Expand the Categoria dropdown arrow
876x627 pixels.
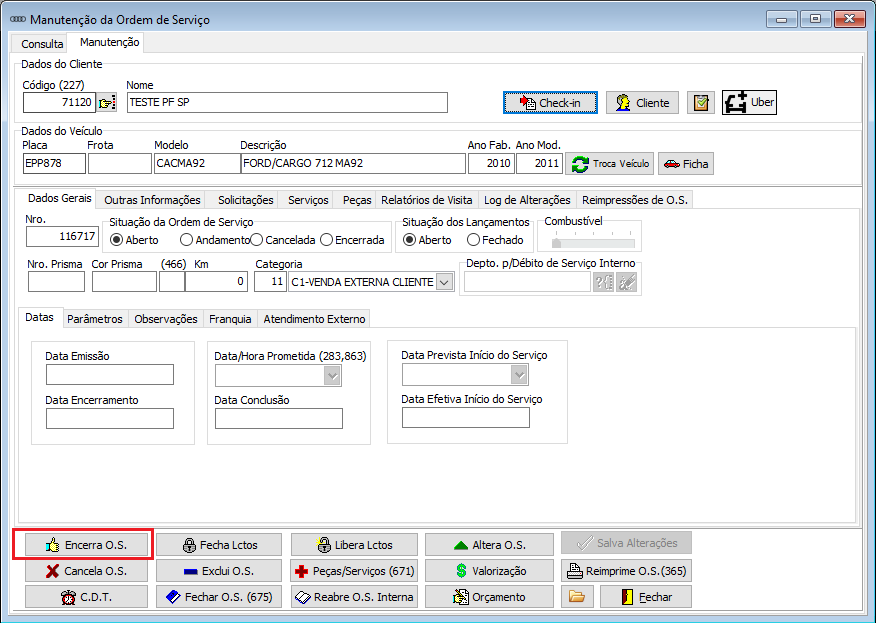[444, 282]
